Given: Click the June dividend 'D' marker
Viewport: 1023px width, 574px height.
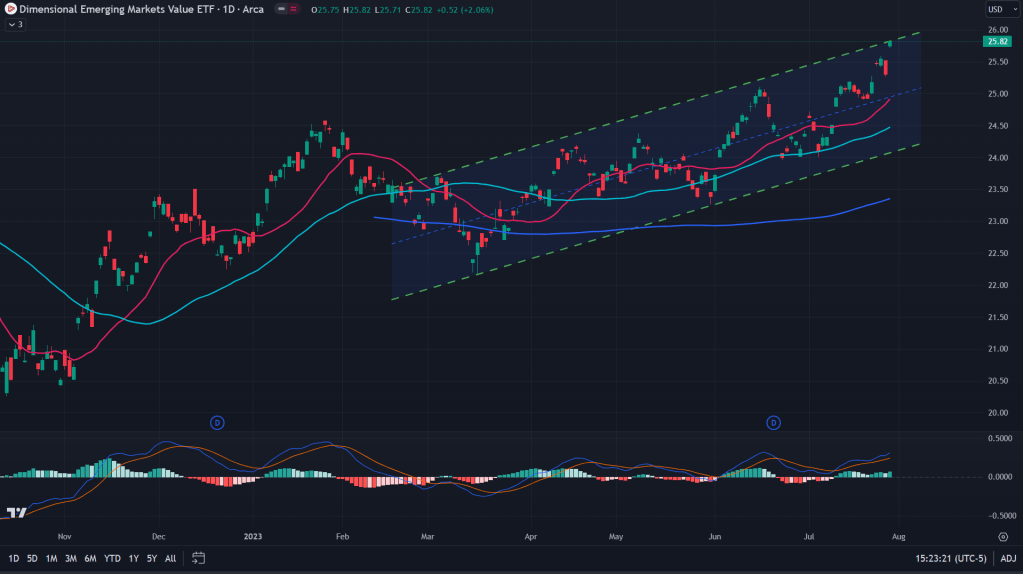Looking at the screenshot, I should coord(773,423).
